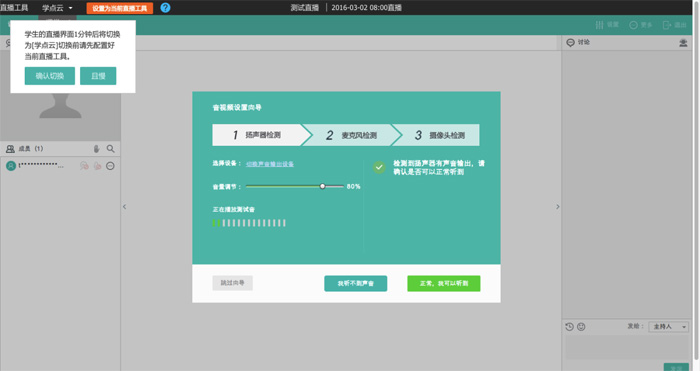Open the 发给 主持人 recipient dropdown
Screen dimensions: 700x371
[x=669, y=327]
